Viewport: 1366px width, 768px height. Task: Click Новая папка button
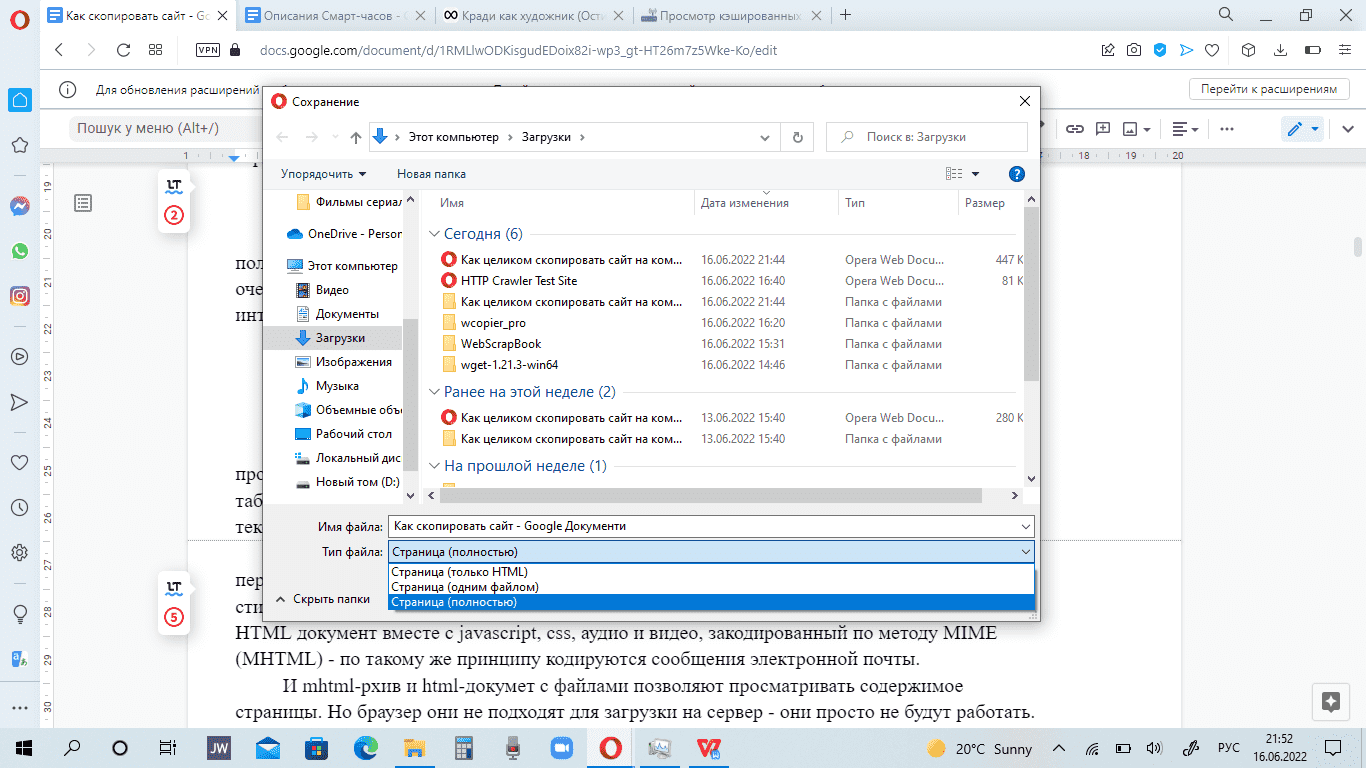tap(431, 174)
